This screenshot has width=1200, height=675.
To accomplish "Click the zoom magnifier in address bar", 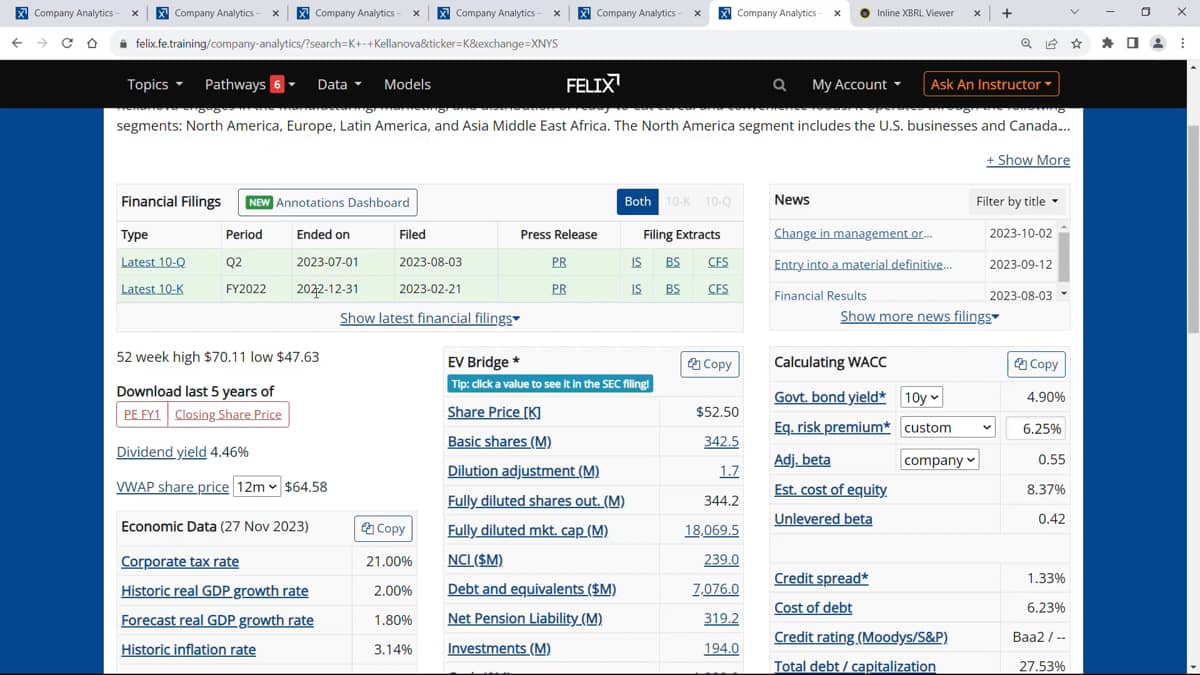I will [1027, 44].
